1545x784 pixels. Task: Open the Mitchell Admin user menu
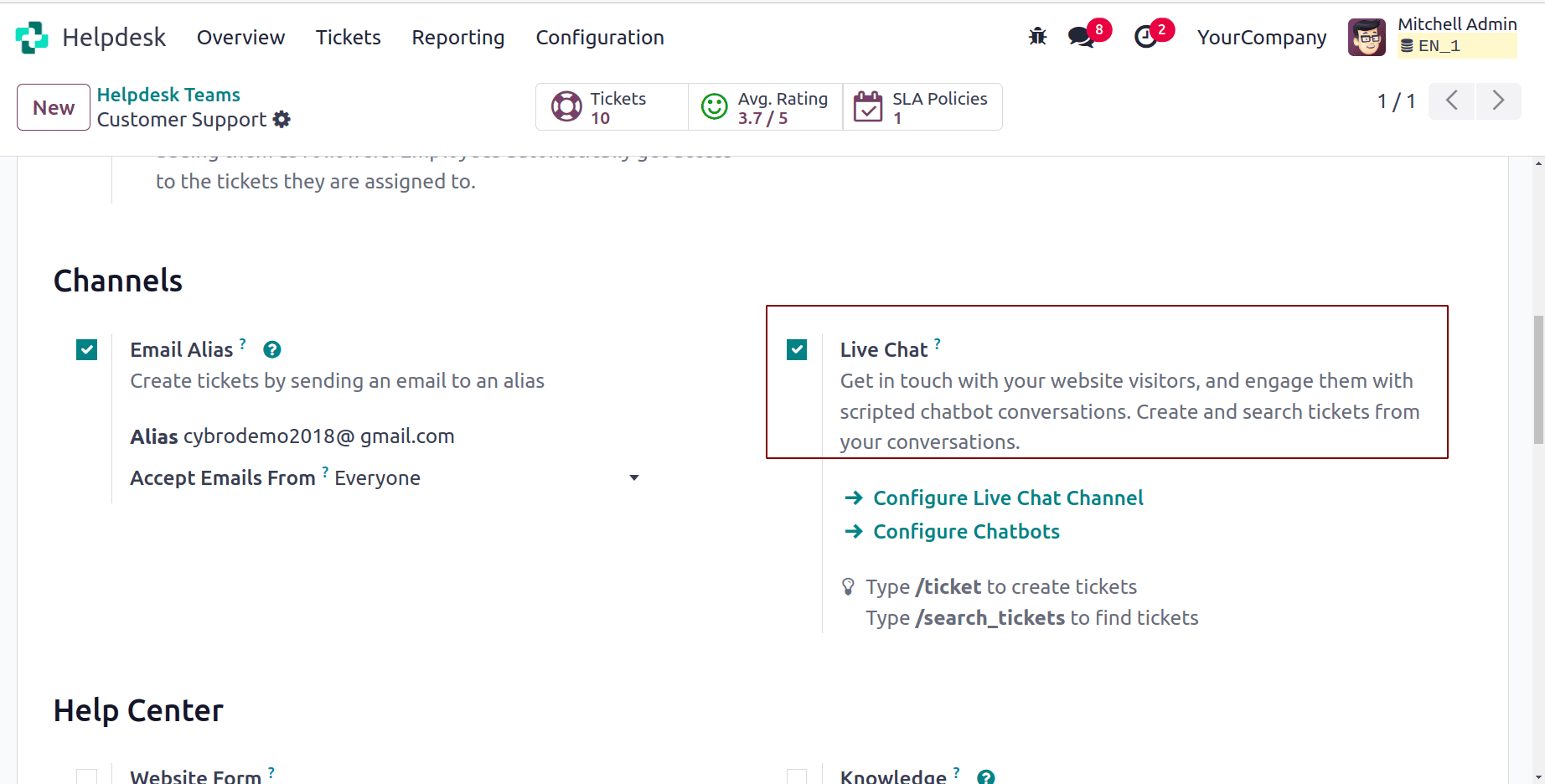tap(1458, 24)
